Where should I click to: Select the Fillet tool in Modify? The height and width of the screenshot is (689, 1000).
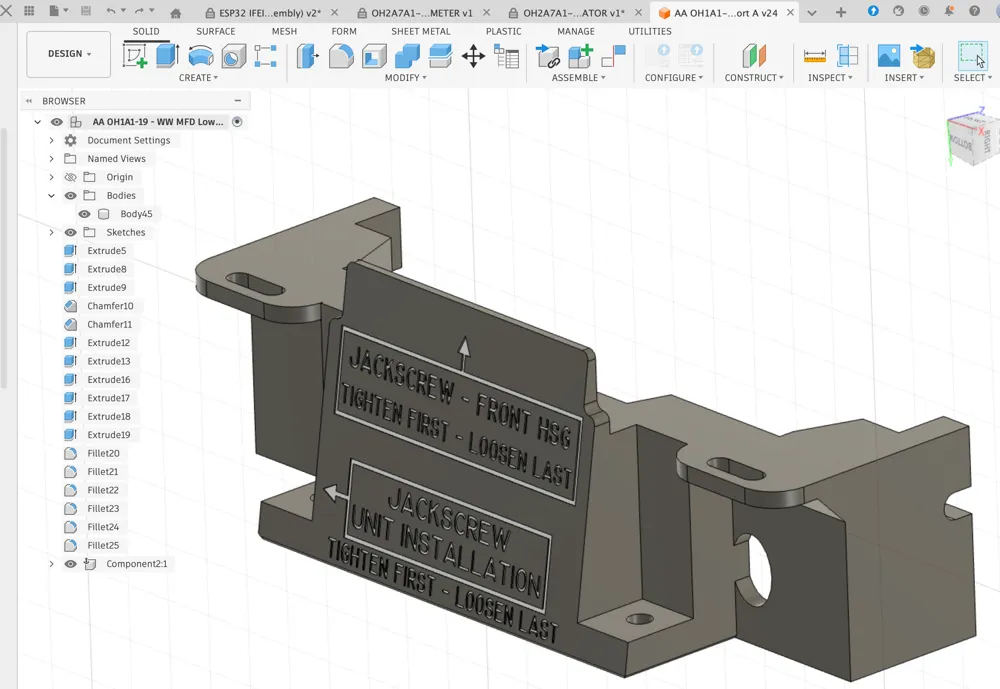[341, 56]
